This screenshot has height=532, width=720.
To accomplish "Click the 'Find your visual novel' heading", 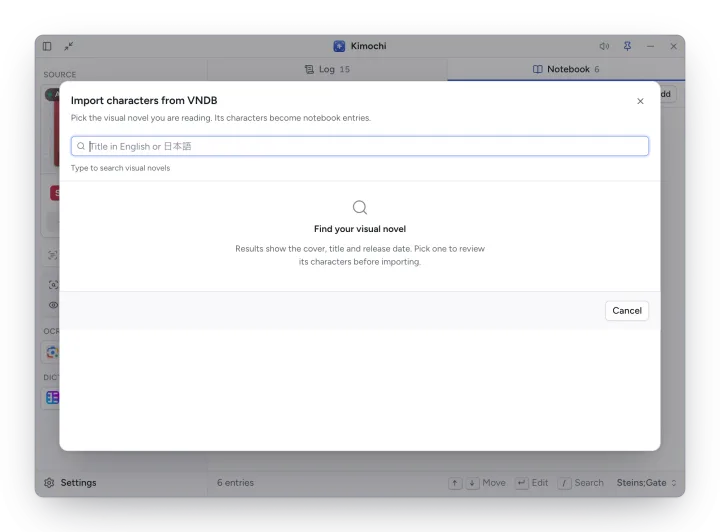I will pos(360,229).
